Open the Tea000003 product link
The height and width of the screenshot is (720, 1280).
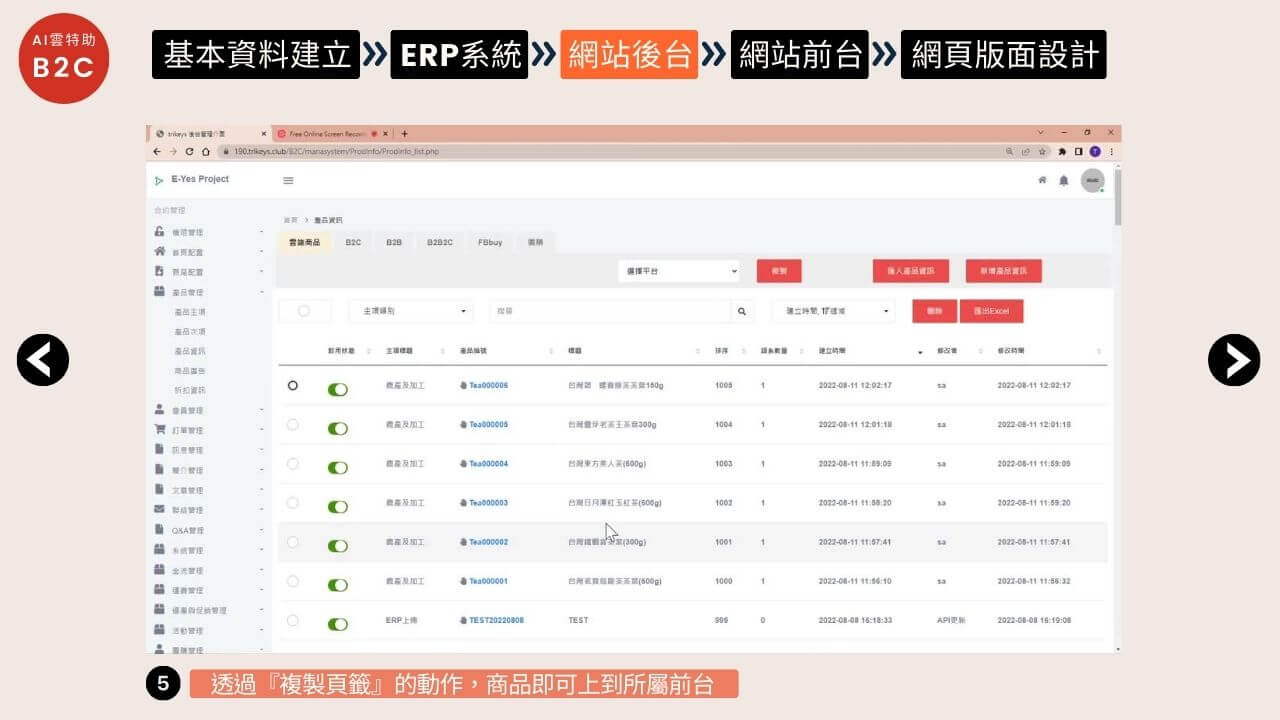488,503
